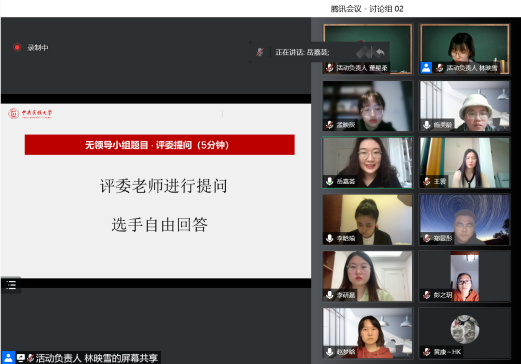Select the 李研晶 video thumbnail
This screenshot has height=364, width=521.
pyautogui.click(x=368, y=276)
